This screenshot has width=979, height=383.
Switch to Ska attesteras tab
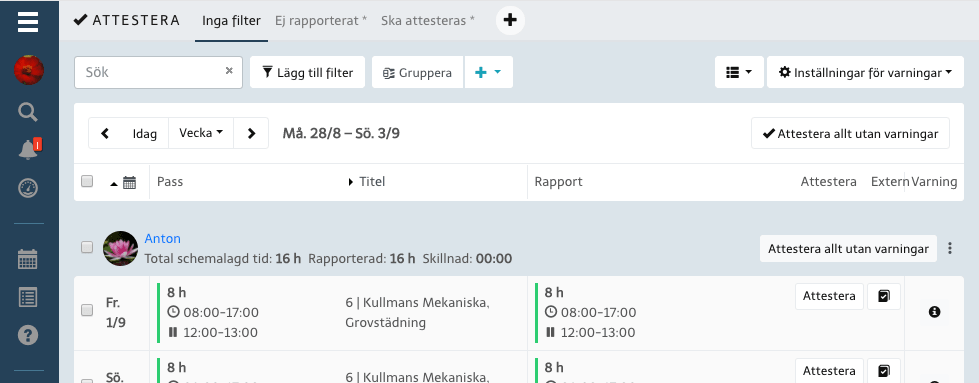coord(428,21)
